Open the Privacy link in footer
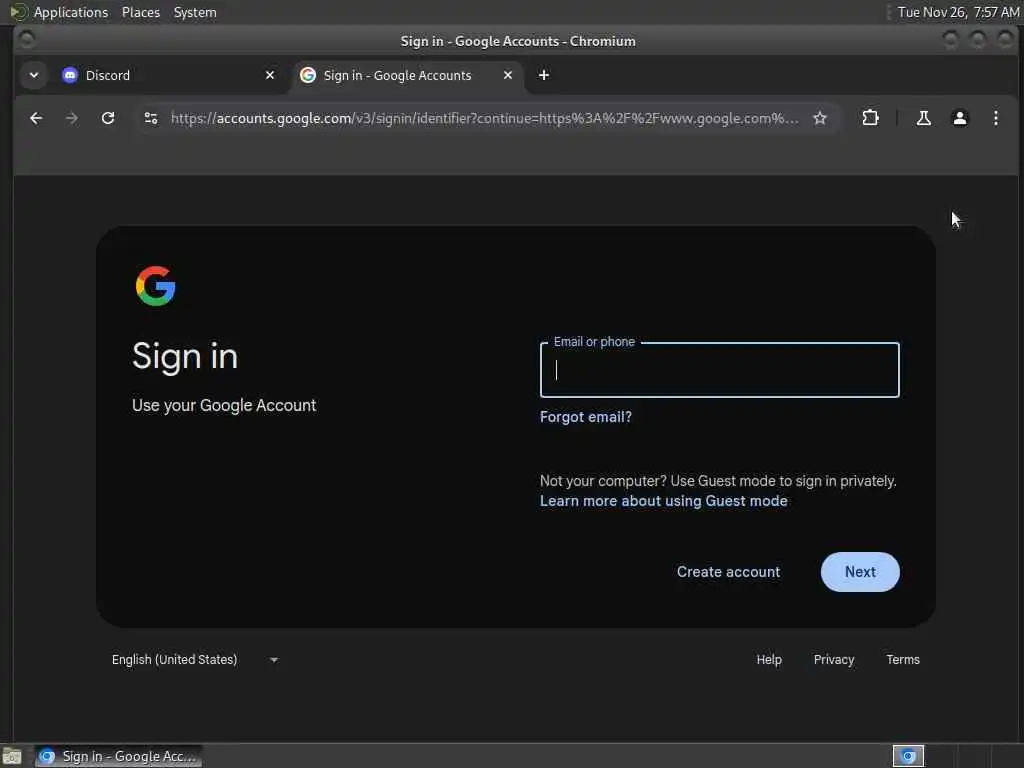Image resolution: width=1024 pixels, height=768 pixels. [x=833, y=660]
